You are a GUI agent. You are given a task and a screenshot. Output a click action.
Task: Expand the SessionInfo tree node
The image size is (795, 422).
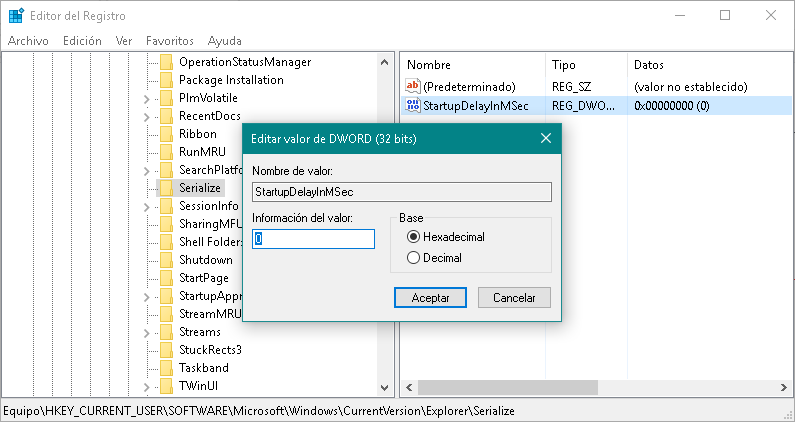click(x=147, y=206)
